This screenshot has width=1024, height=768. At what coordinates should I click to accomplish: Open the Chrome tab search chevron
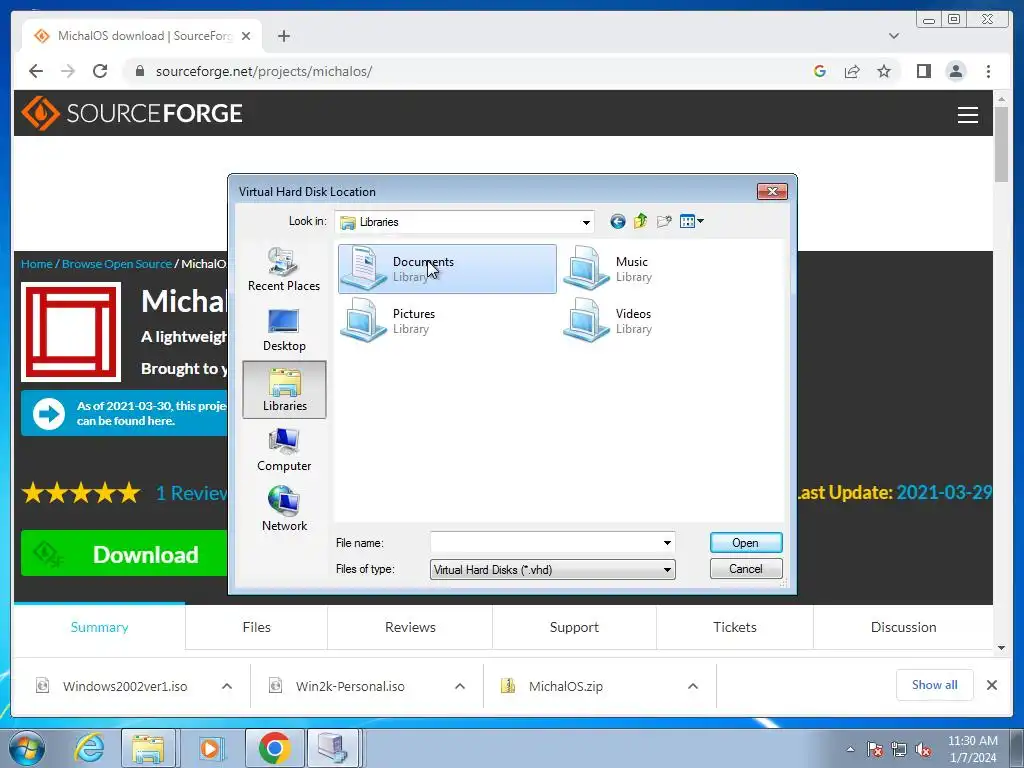[x=894, y=36]
